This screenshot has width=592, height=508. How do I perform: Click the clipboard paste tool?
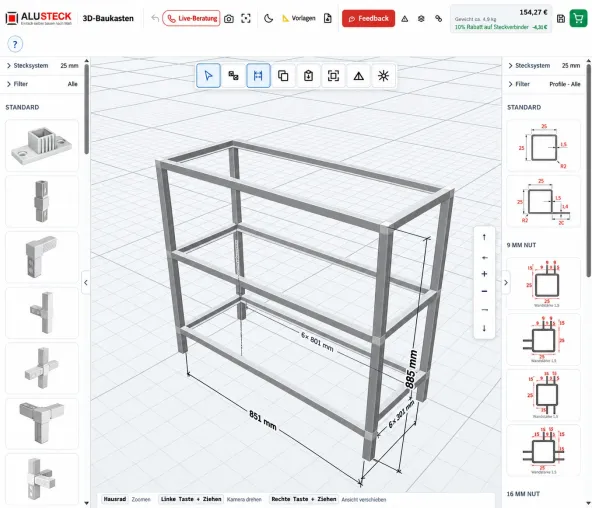click(308, 76)
